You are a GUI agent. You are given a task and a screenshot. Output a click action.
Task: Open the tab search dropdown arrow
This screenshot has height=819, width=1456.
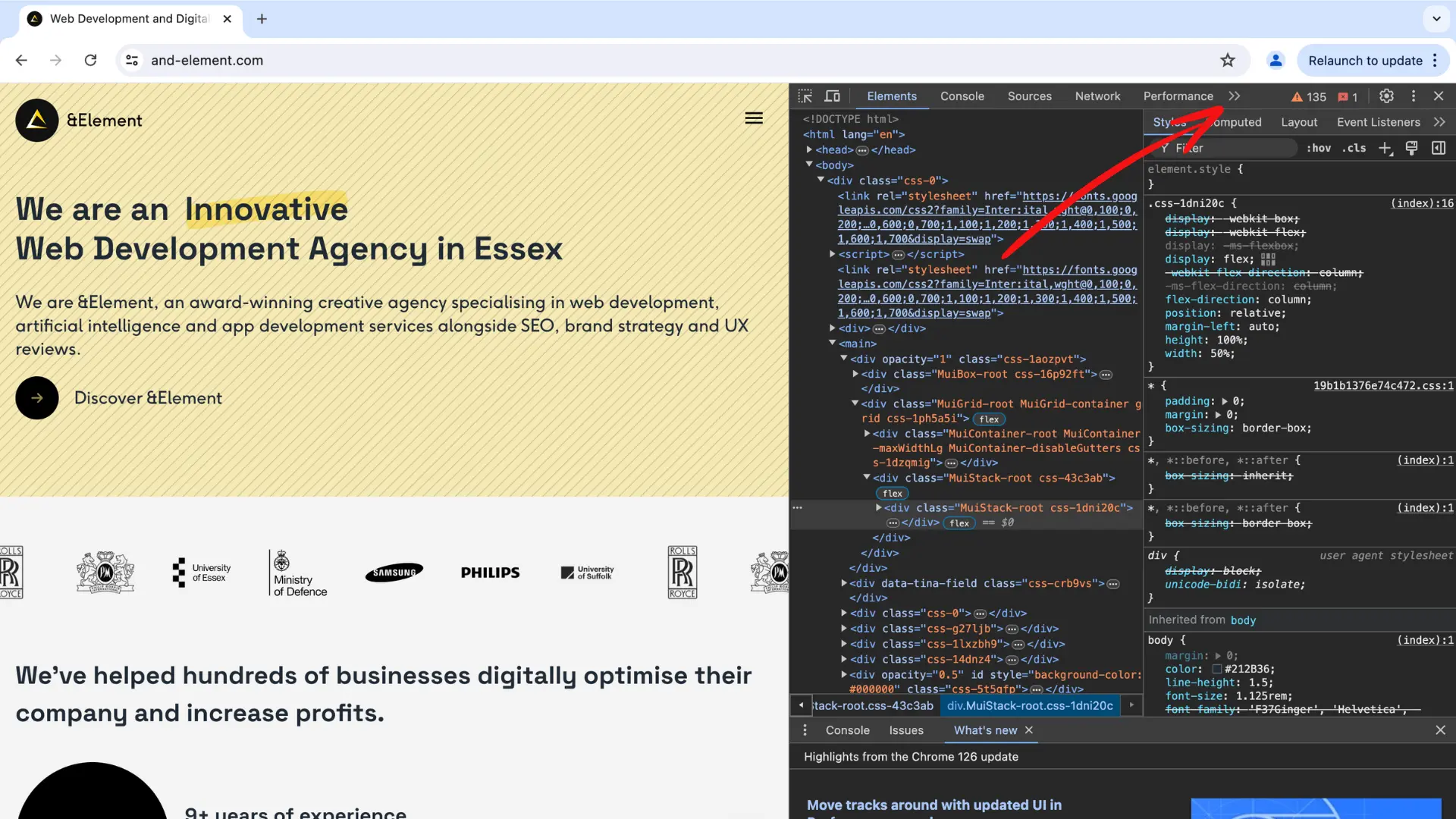(1436, 19)
